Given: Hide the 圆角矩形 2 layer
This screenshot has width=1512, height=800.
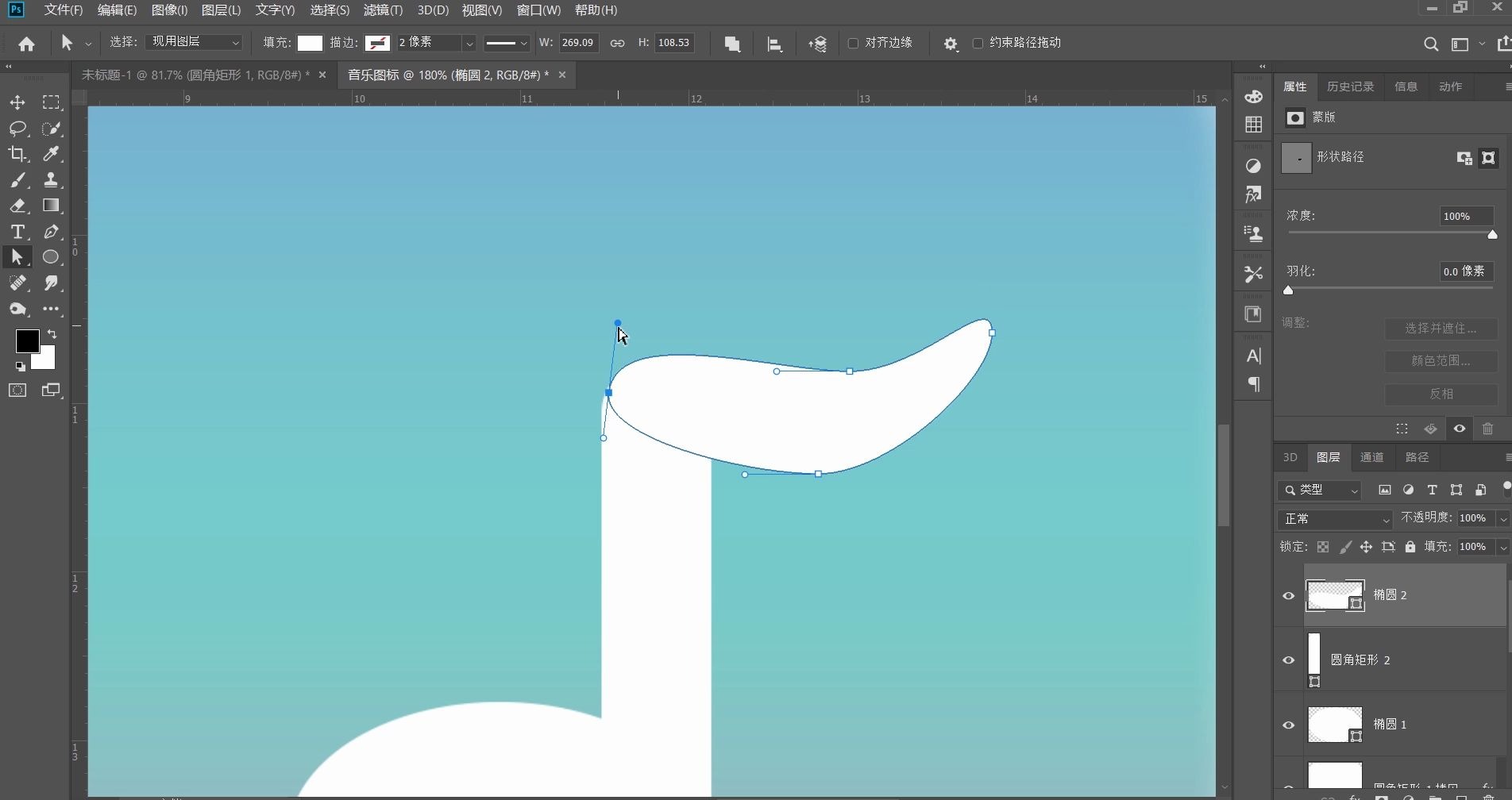Looking at the screenshot, I should [1289, 660].
